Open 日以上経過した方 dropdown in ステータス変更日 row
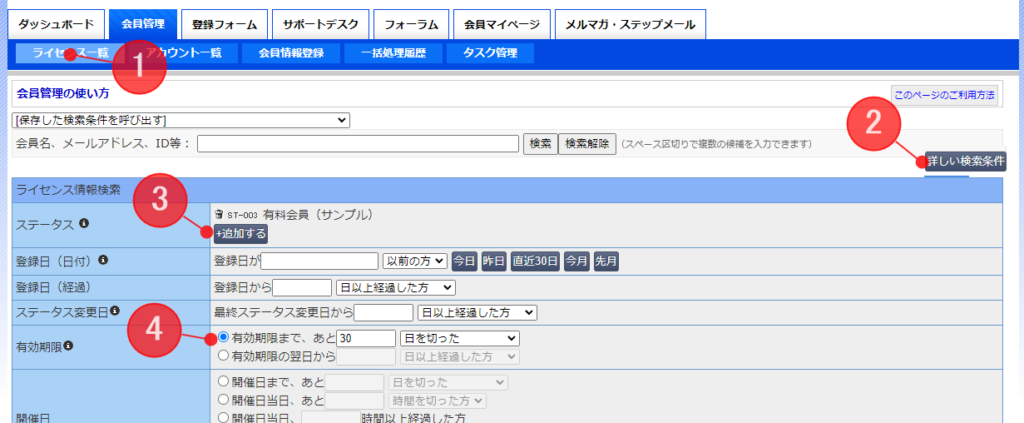 pos(477,313)
